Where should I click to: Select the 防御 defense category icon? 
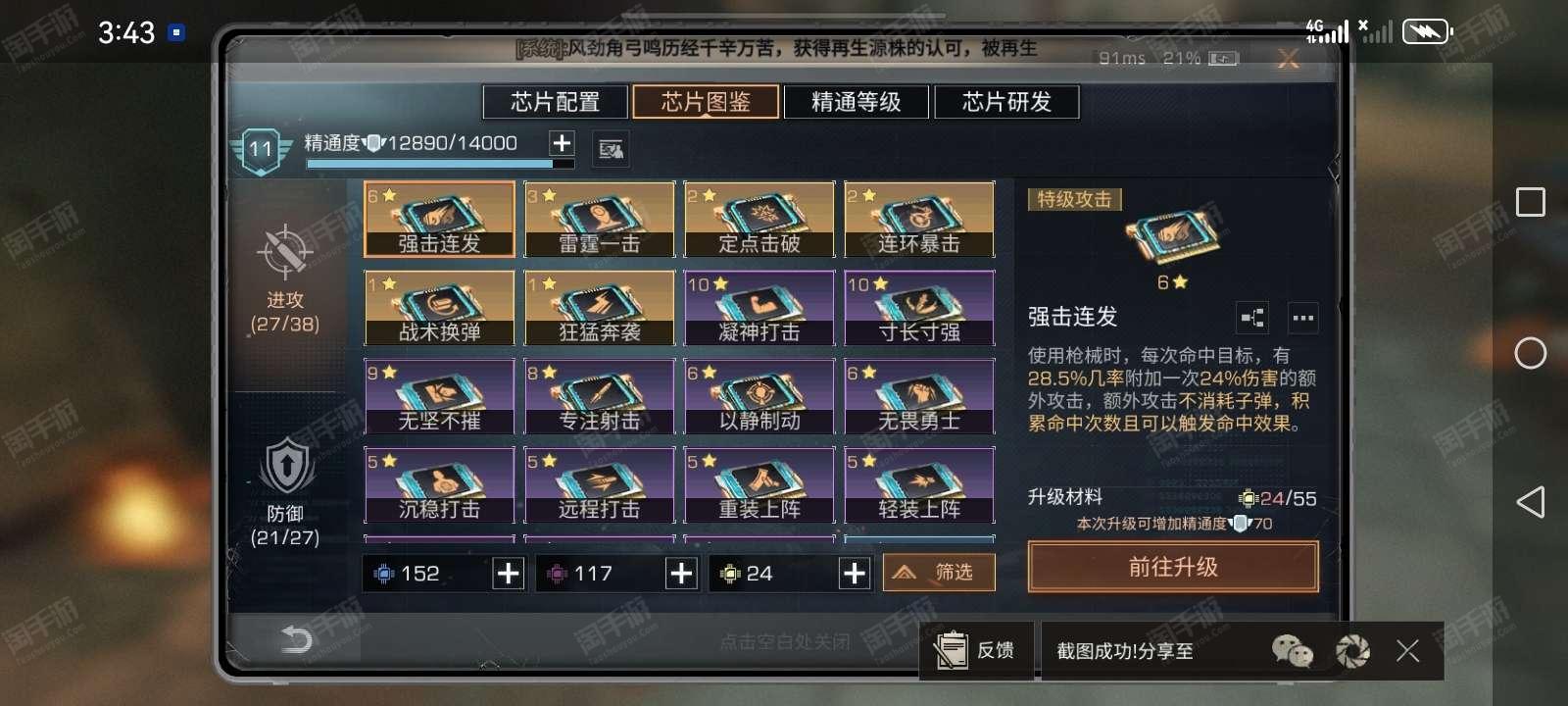[x=285, y=467]
